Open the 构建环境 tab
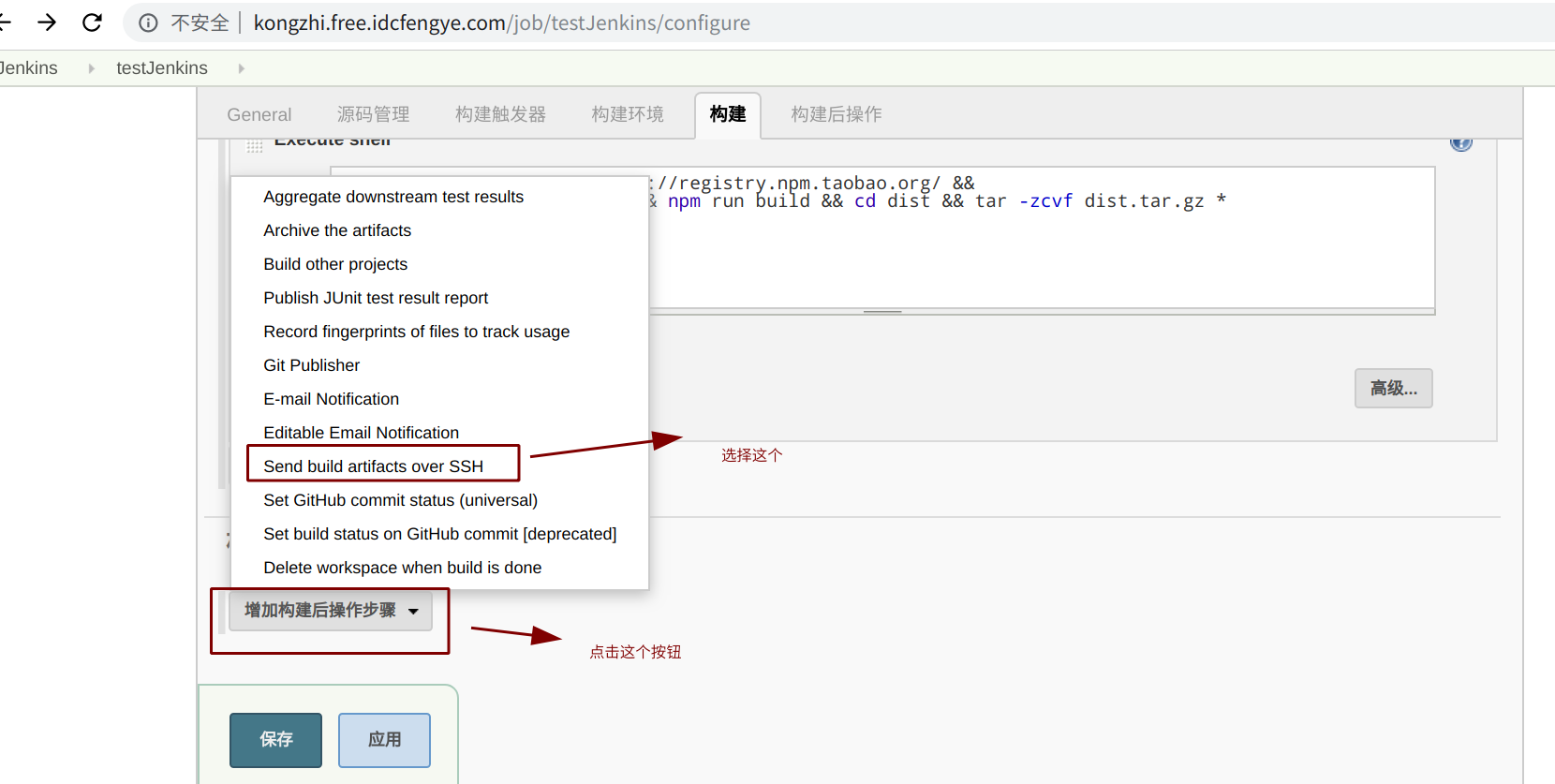The image size is (1555, 784). [628, 114]
